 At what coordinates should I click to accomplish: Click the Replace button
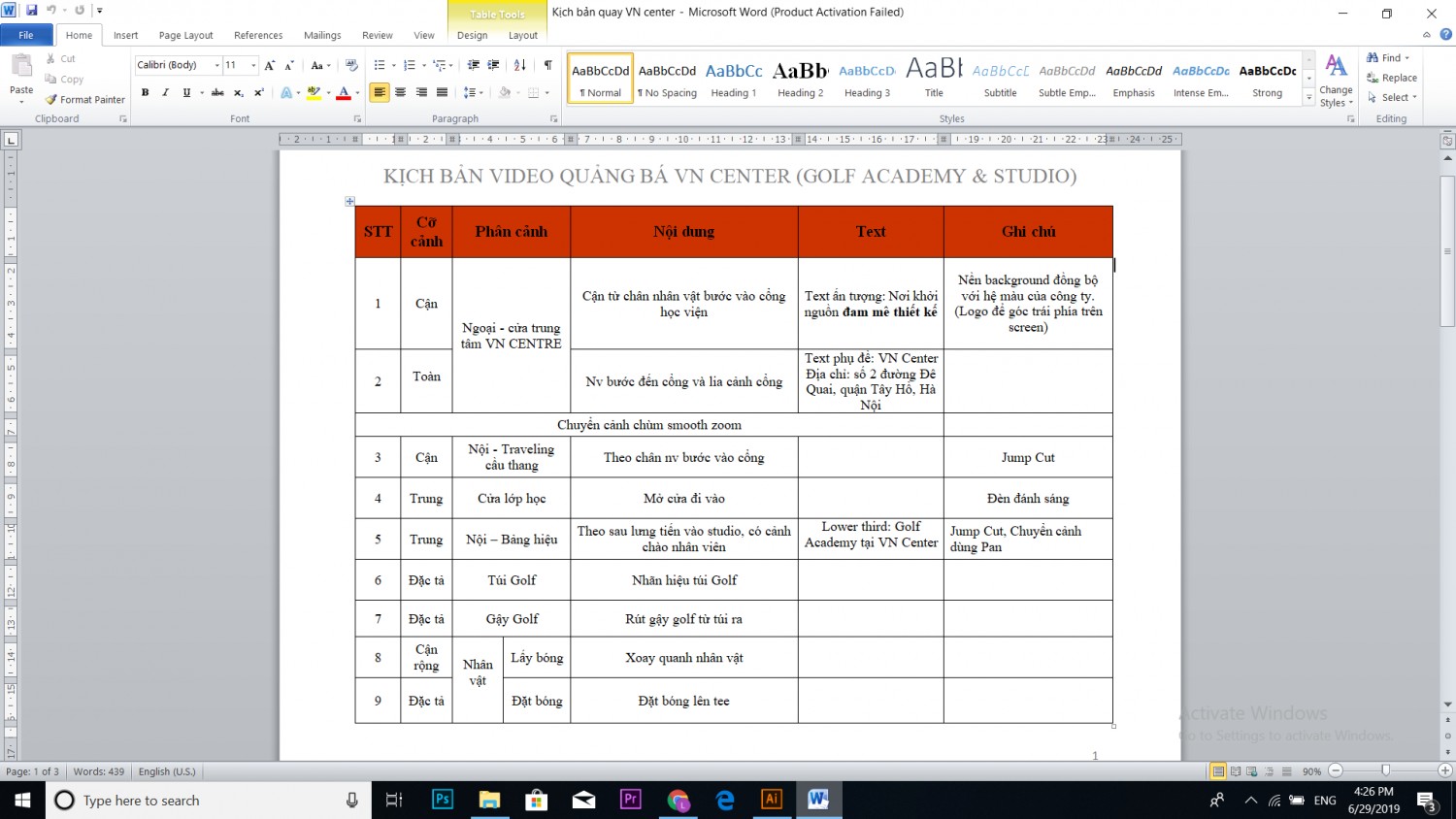(1392, 78)
